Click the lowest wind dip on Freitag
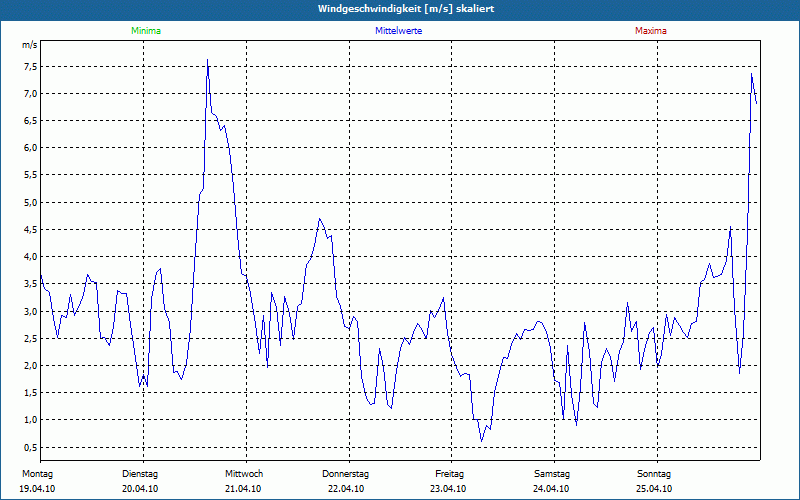Image resolution: width=800 pixels, height=500 pixels. tap(481, 441)
